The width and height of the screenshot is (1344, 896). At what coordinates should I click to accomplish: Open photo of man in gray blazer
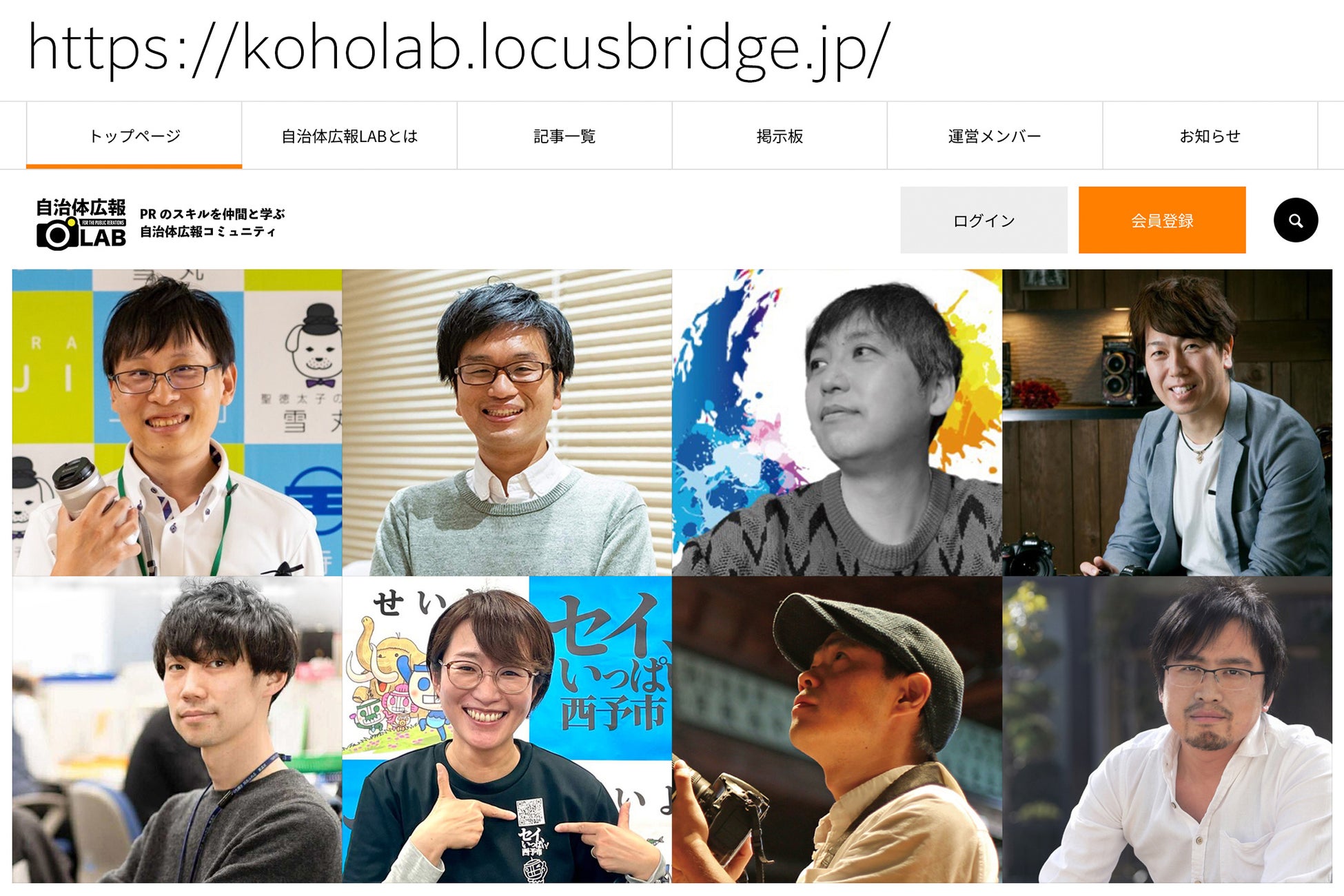(1167, 422)
